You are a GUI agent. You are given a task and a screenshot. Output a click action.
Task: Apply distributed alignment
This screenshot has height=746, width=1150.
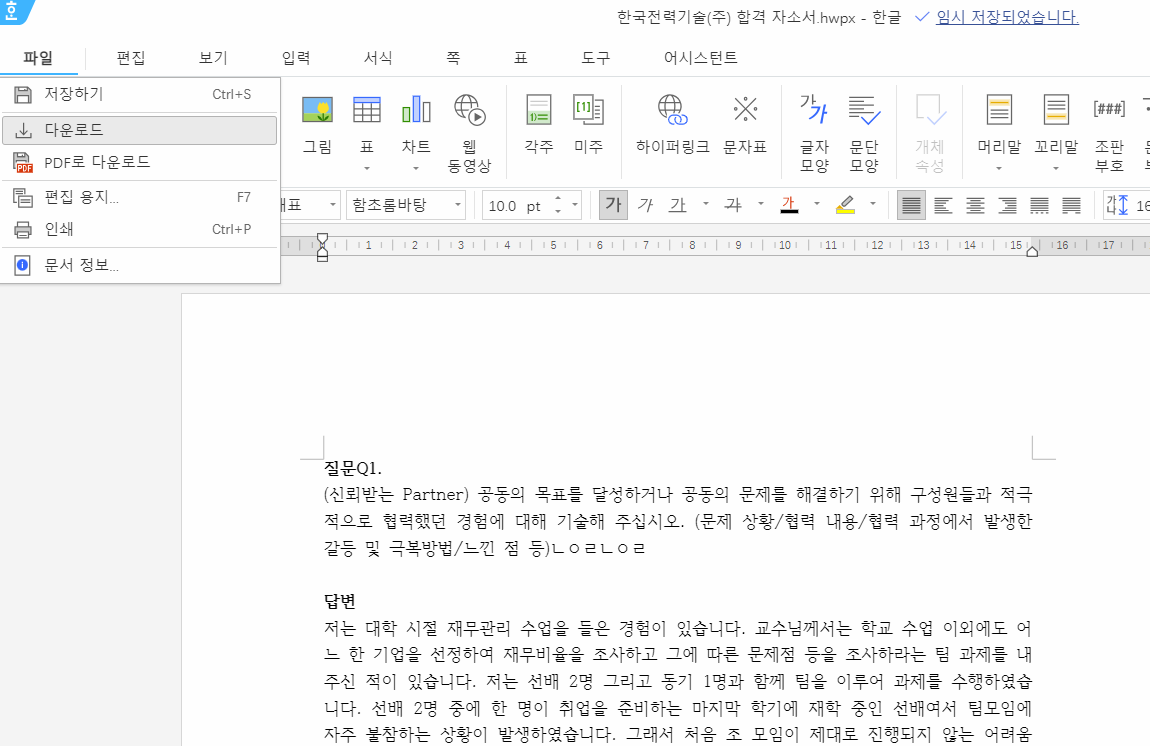point(1039,205)
